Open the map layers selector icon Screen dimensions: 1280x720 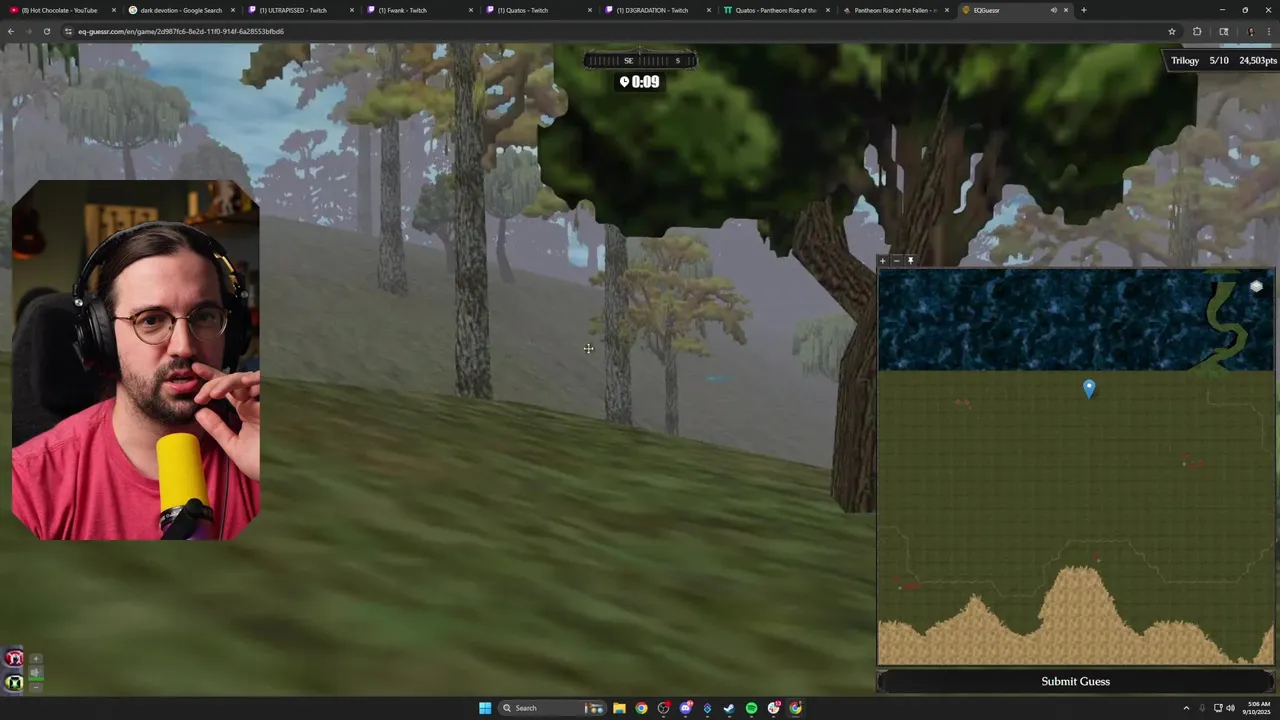1256,287
